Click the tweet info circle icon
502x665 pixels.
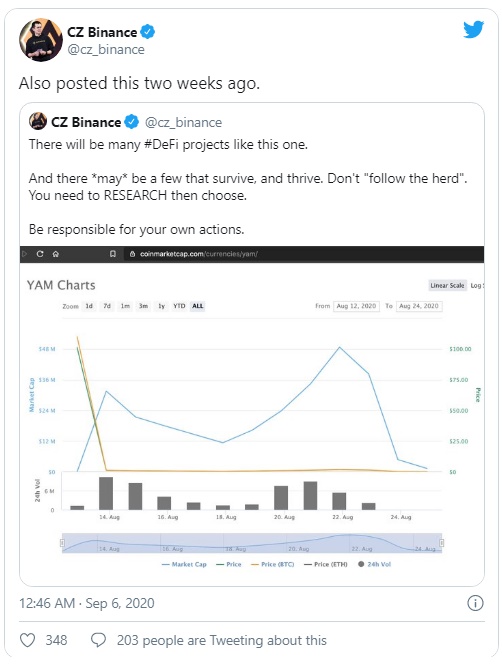(475, 603)
